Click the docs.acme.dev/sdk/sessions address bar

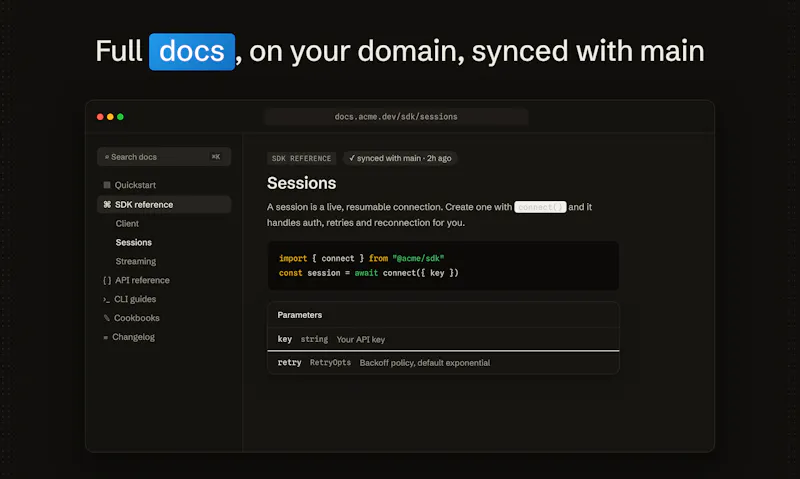396,117
